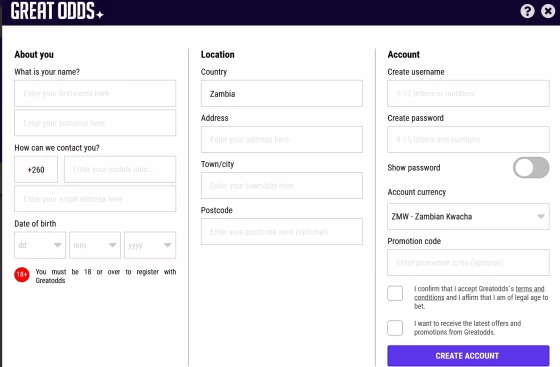
Task: Focus the Promotion code input field
Action: pyautogui.click(x=468, y=262)
